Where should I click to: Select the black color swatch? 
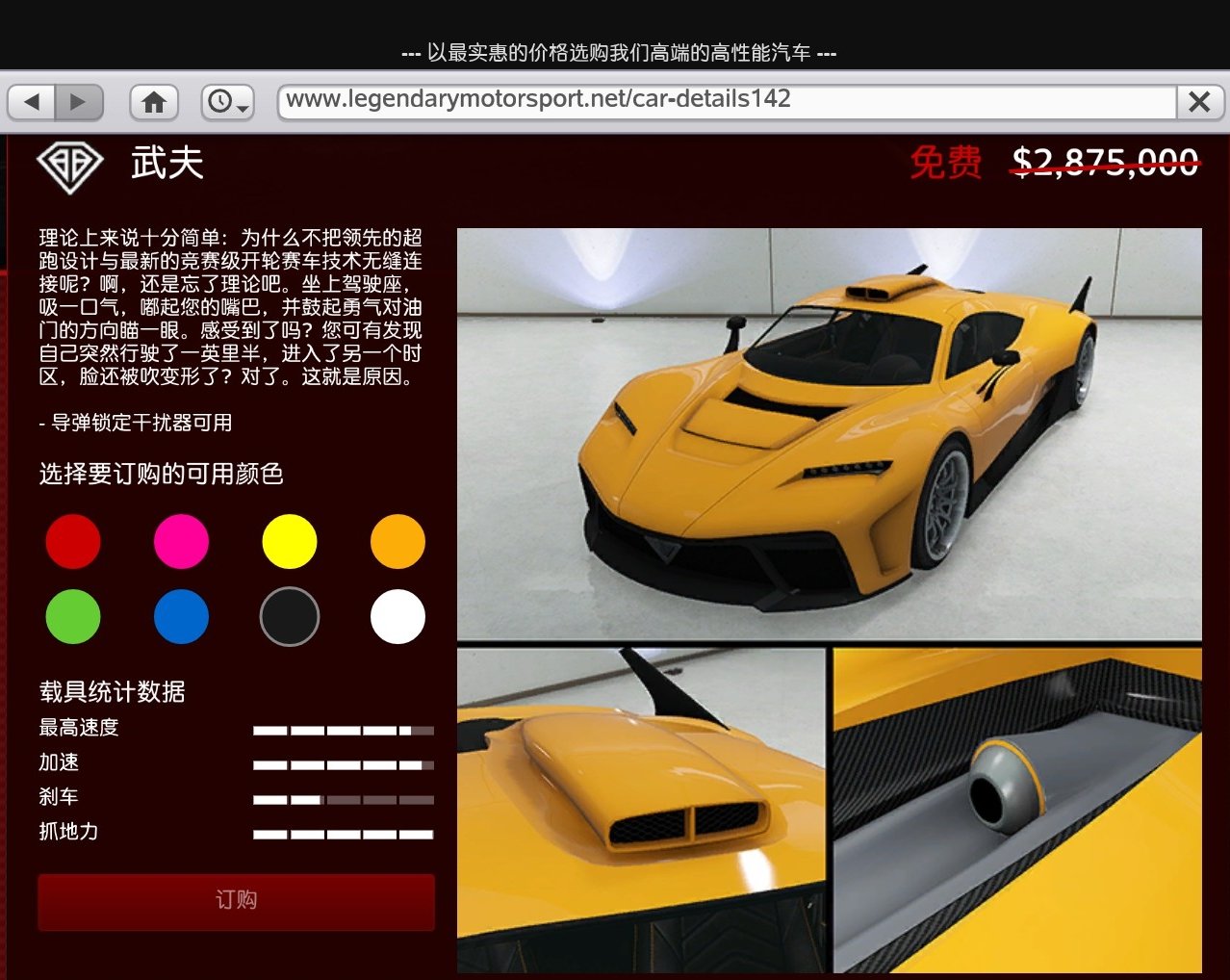coord(290,616)
